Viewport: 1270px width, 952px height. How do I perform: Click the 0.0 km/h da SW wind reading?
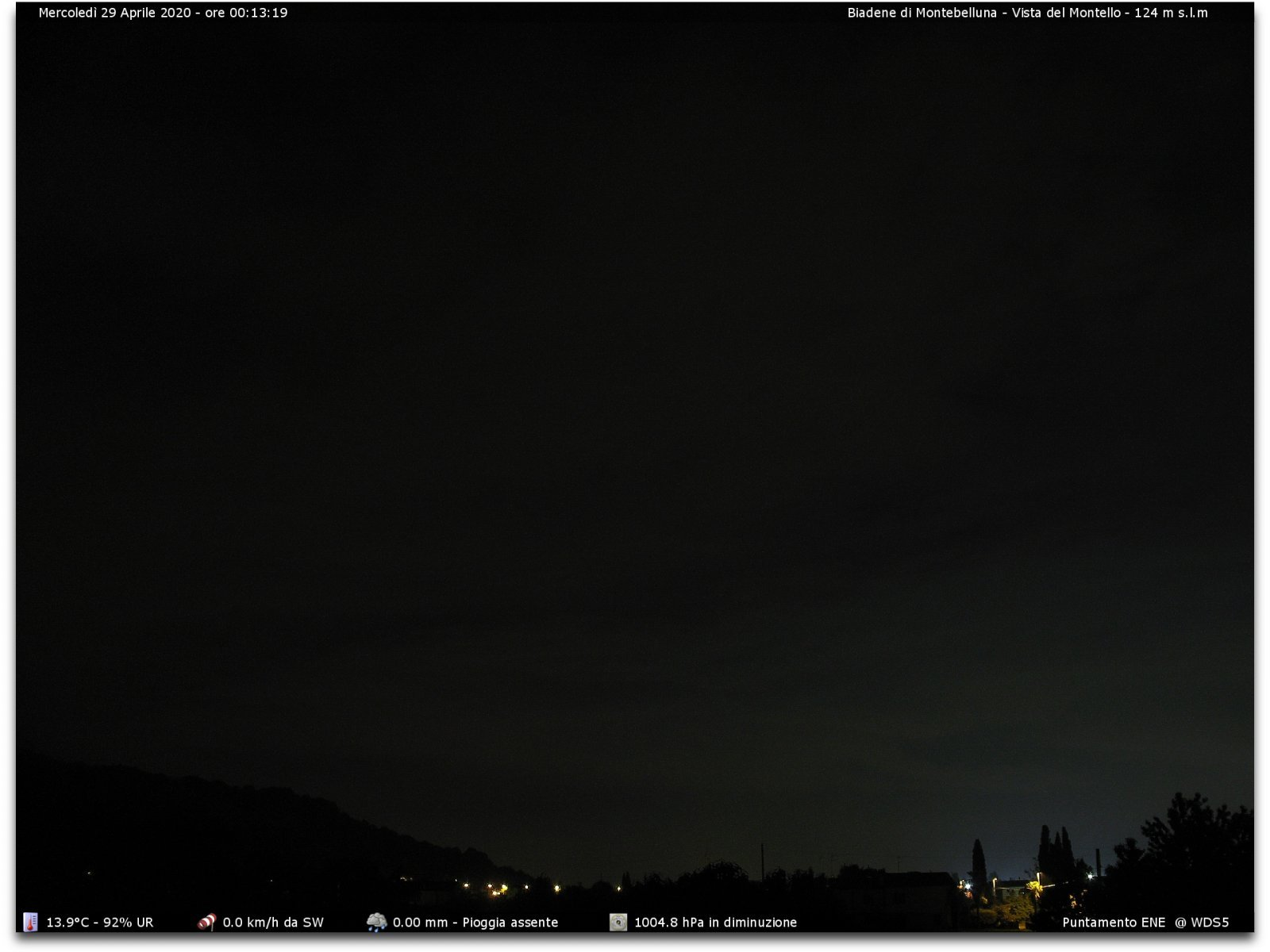point(273,923)
